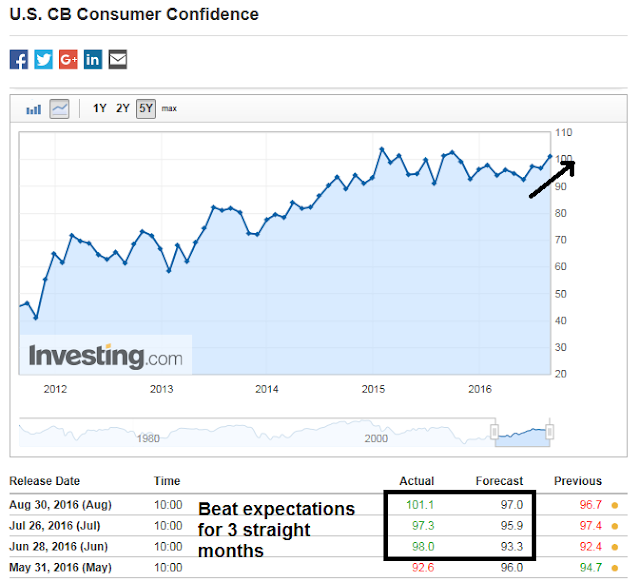The height and width of the screenshot is (582, 640).
Task: Select the line chart view icon
Action: 59,109
